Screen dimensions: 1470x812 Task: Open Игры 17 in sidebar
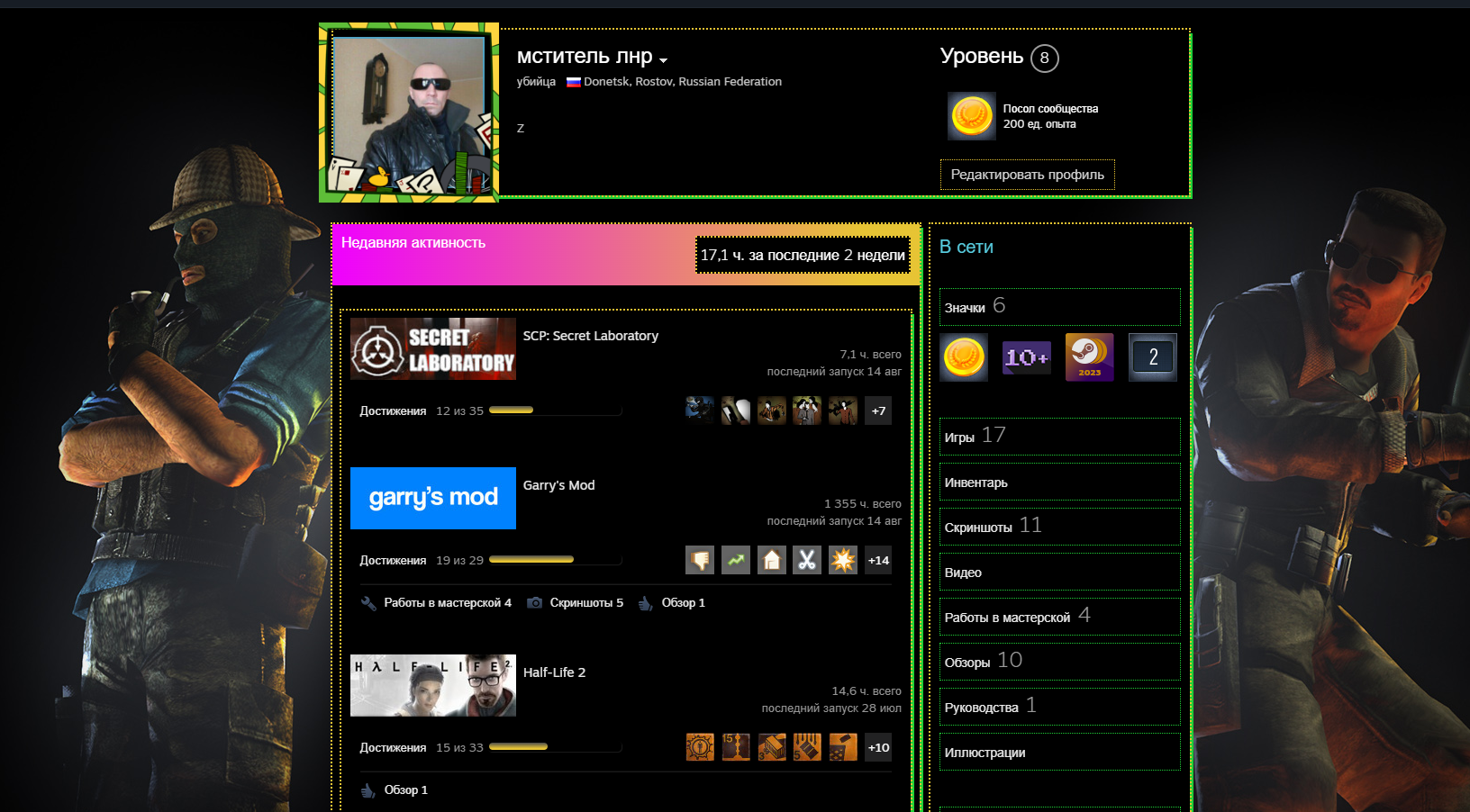click(x=1059, y=437)
